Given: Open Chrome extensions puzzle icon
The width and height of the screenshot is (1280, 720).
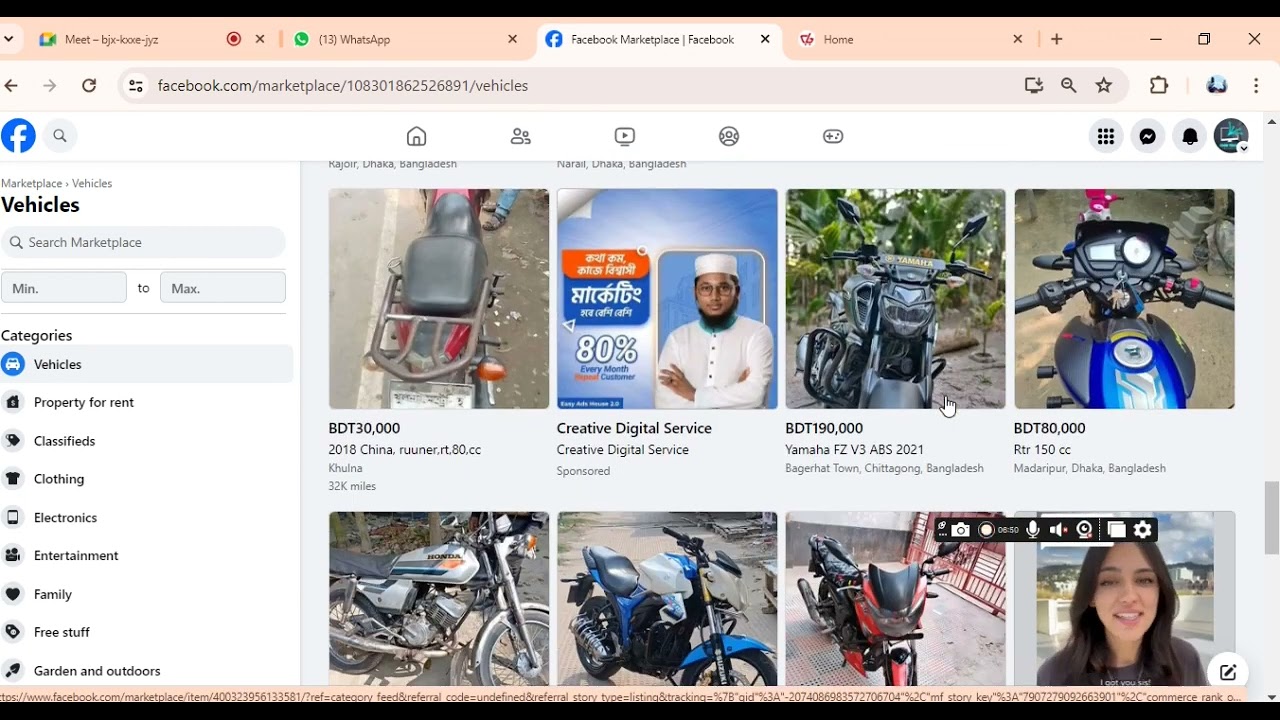Looking at the screenshot, I should pyautogui.click(x=1159, y=86).
